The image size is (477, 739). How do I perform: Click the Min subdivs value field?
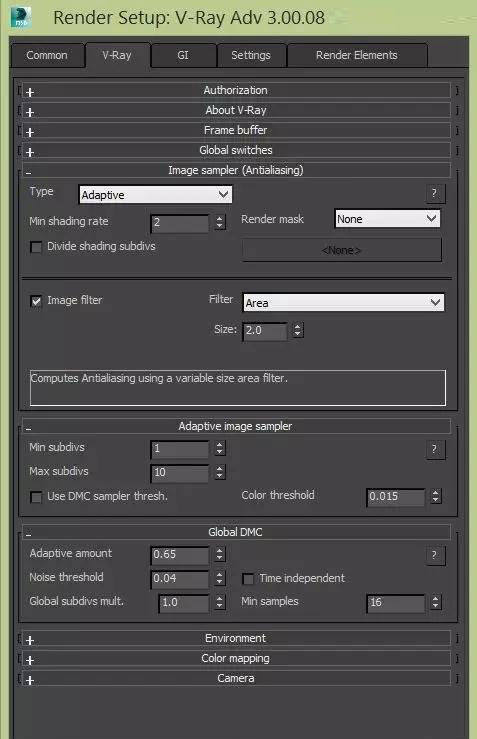180,449
